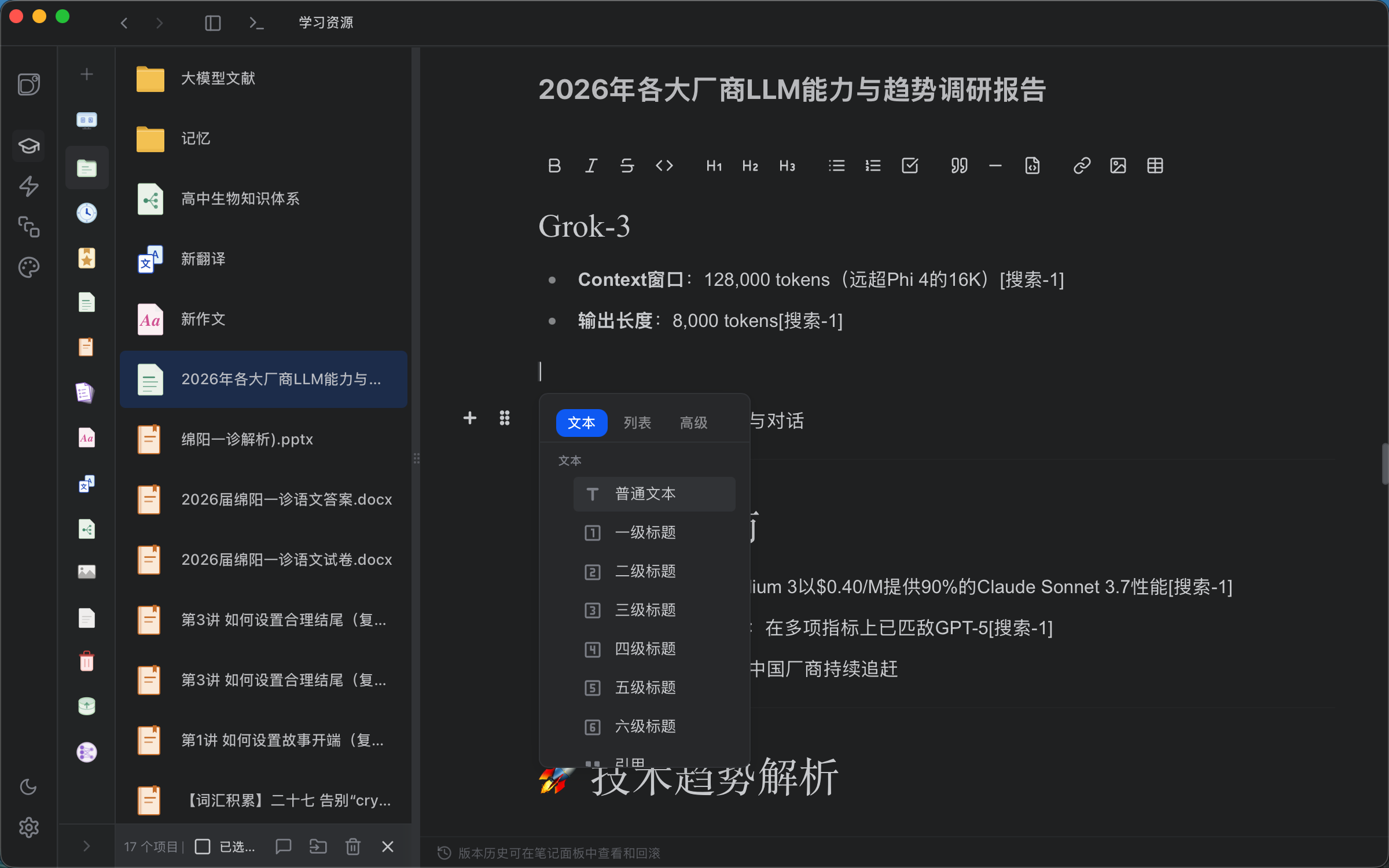The image size is (1389, 868).
Task: Open the lightning bolt quick actions
Action: (x=29, y=186)
